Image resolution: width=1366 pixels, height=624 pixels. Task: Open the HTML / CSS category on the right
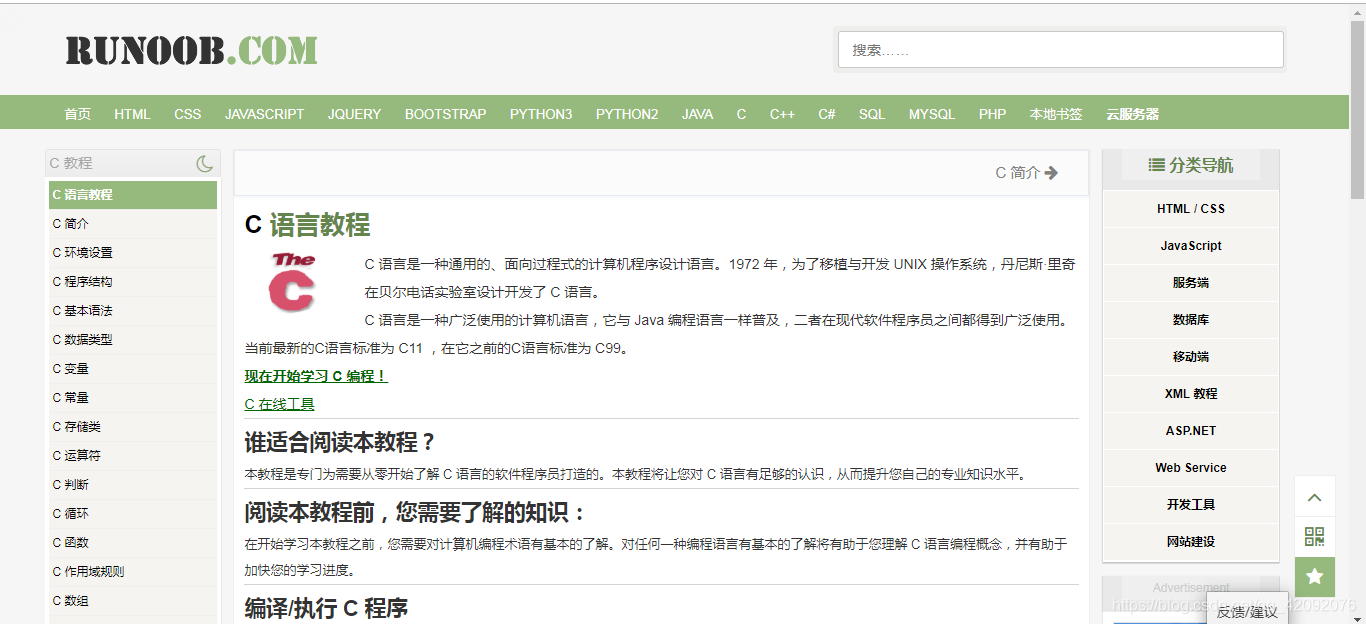[1190, 208]
